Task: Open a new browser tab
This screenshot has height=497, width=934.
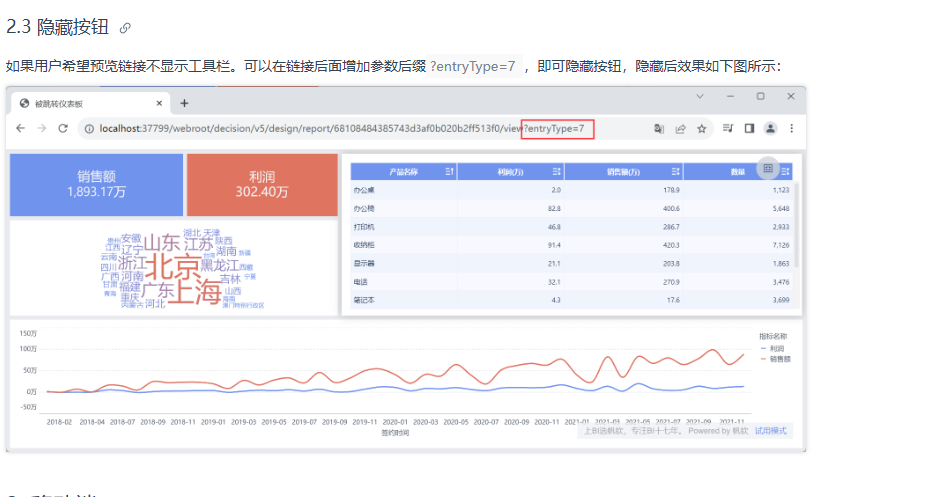Action: pos(185,103)
